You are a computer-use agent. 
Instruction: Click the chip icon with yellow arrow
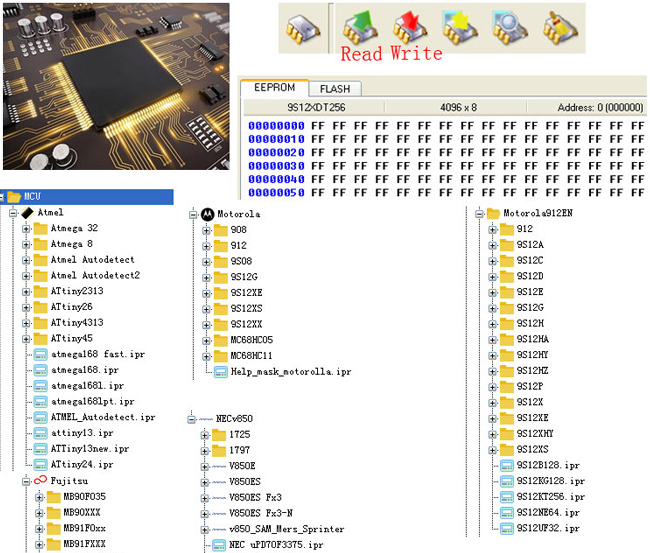pyautogui.click(x=459, y=27)
